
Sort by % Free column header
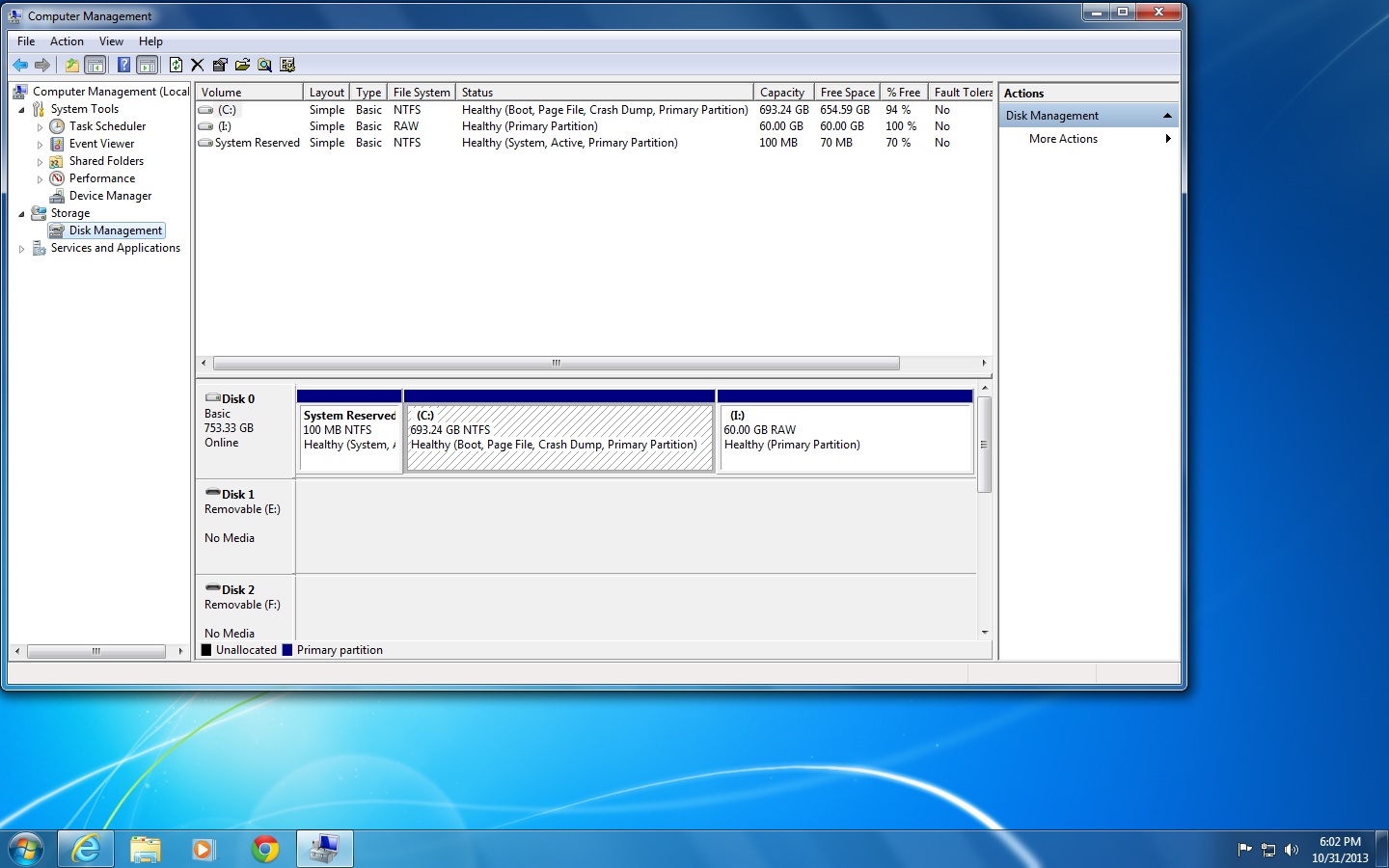pos(904,93)
